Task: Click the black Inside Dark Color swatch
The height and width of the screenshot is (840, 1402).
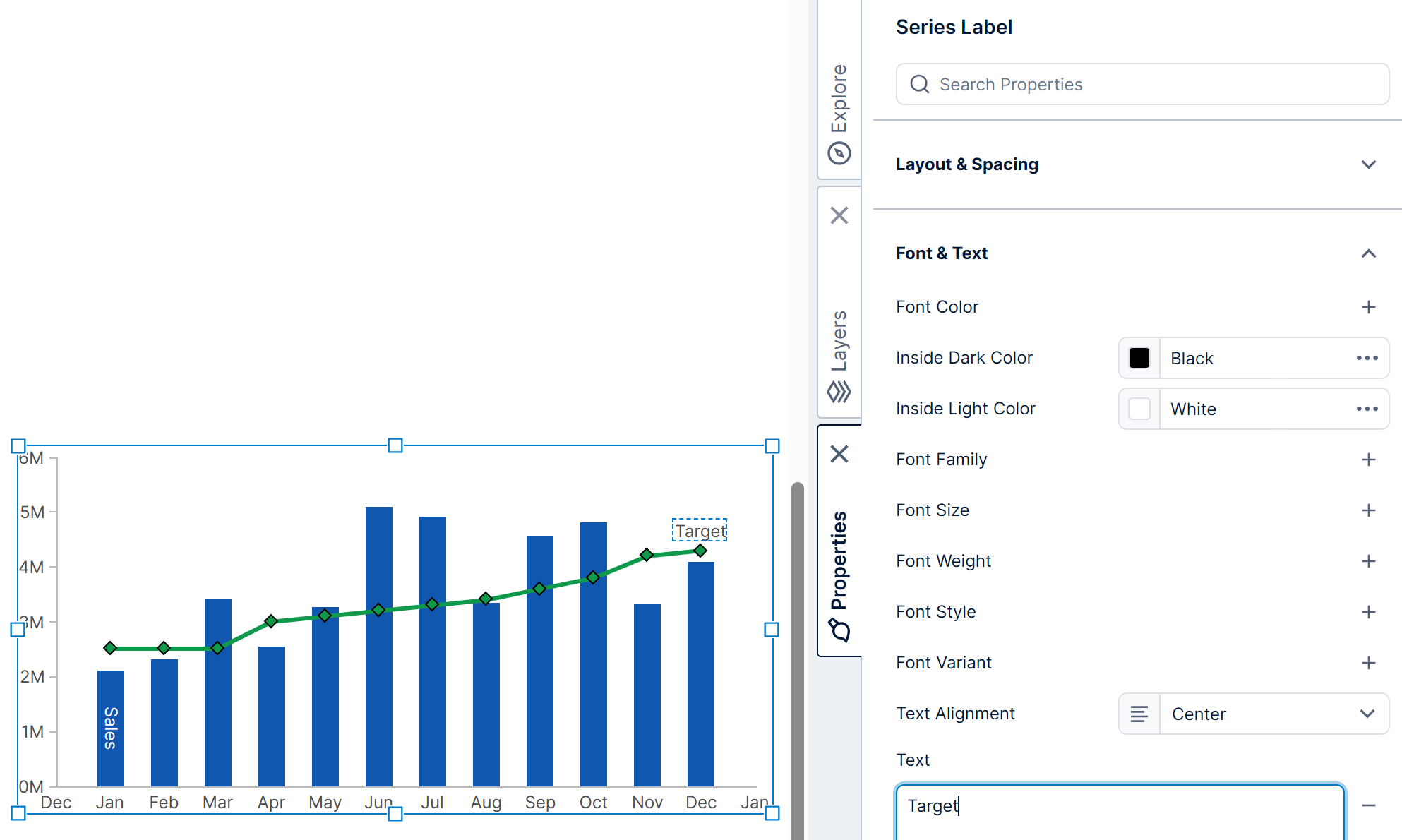Action: tap(1139, 358)
